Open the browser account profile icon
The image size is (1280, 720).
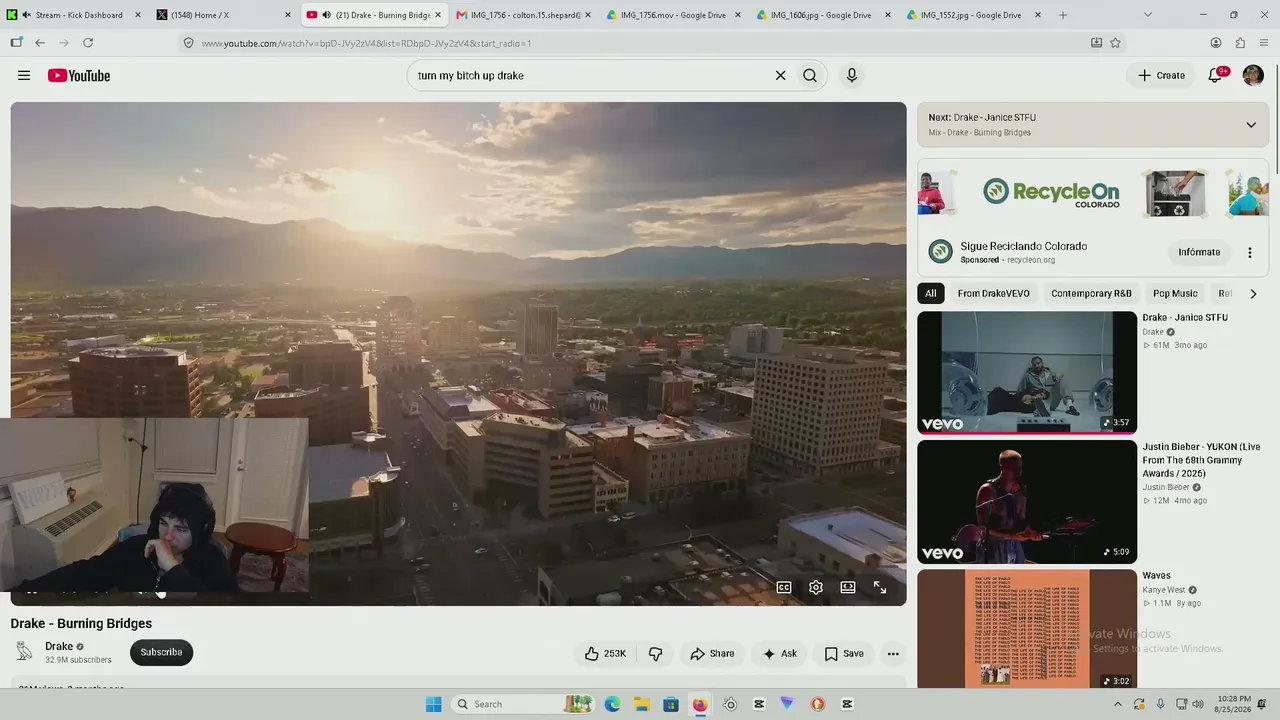(x=1216, y=43)
